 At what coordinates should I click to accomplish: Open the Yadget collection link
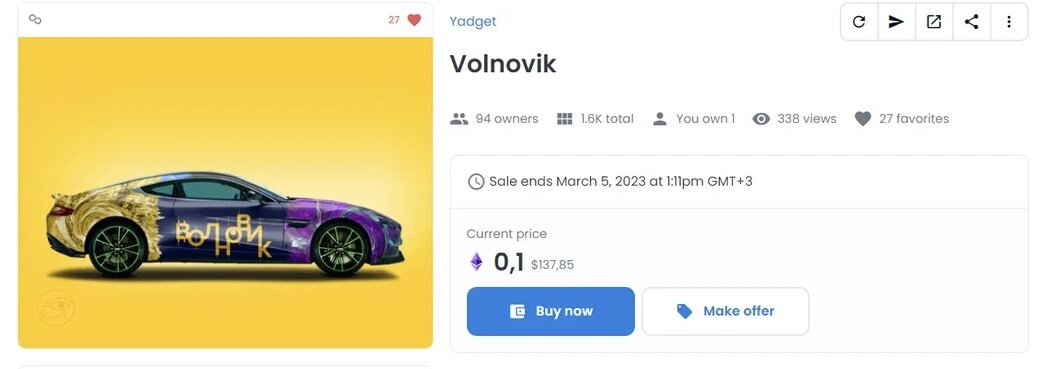click(x=473, y=21)
